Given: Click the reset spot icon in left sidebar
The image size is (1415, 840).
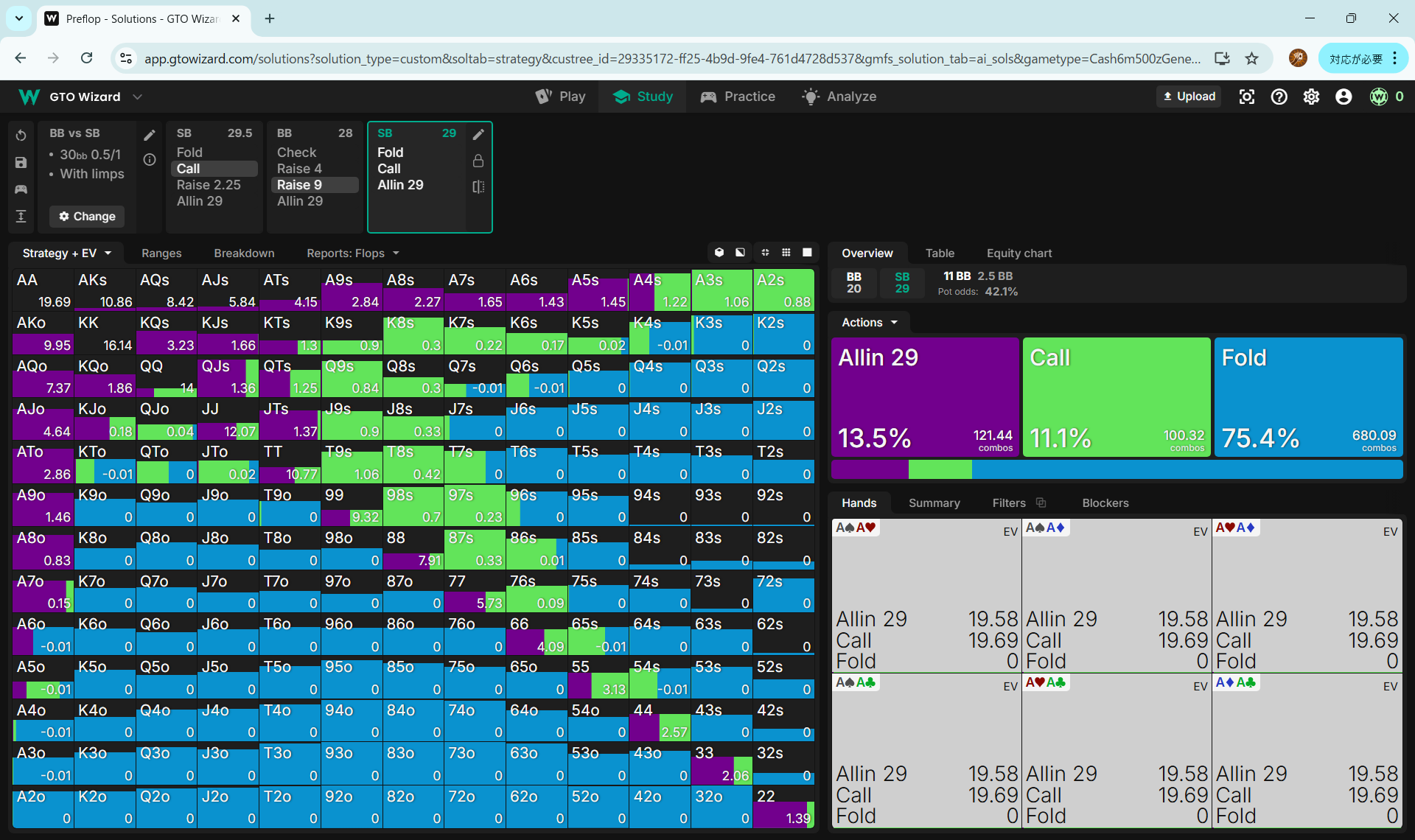Looking at the screenshot, I should (21, 136).
